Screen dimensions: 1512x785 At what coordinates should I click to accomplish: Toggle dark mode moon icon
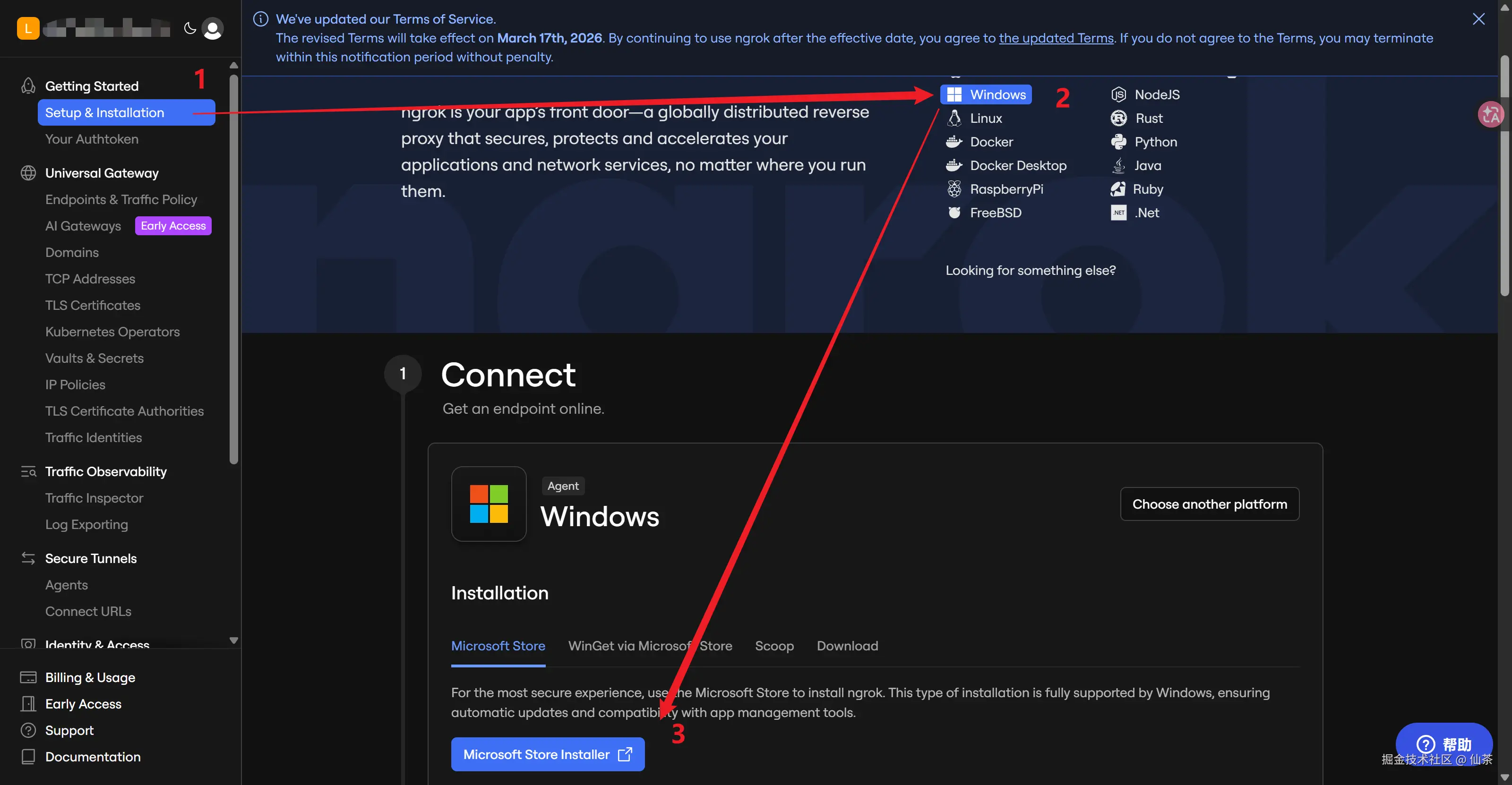tap(189, 28)
